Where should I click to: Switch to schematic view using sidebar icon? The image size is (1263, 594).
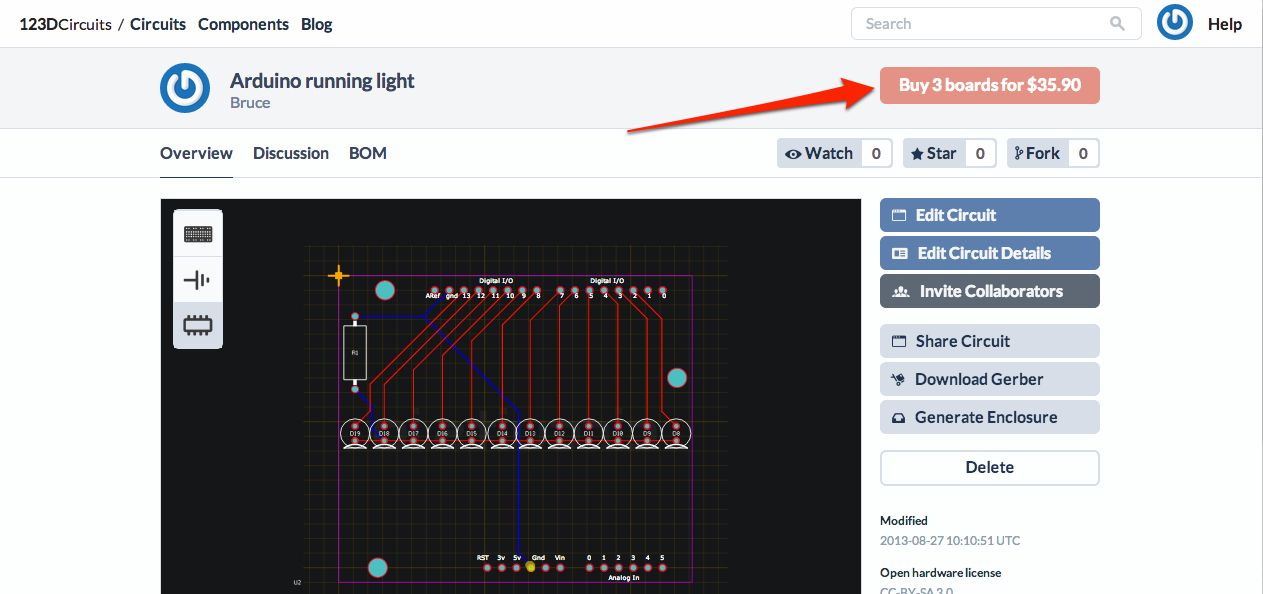pyautogui.click(x=198, y=279)
